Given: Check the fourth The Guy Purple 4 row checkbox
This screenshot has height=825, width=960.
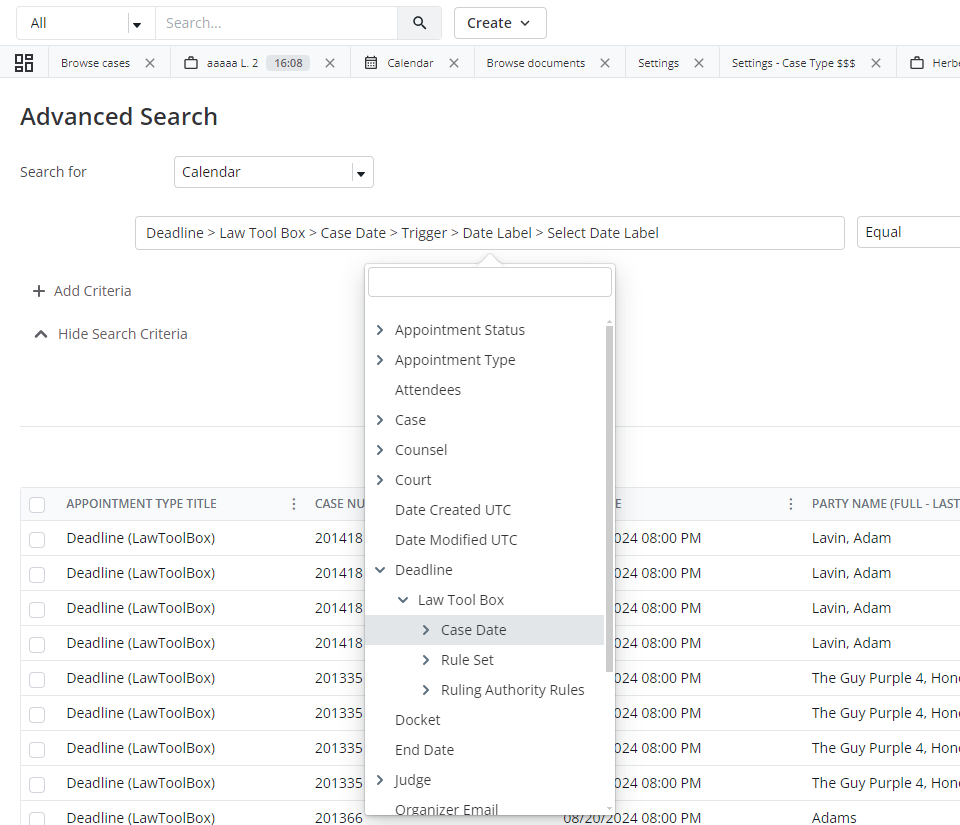Looking at the screenshot, I should (37, 784).
